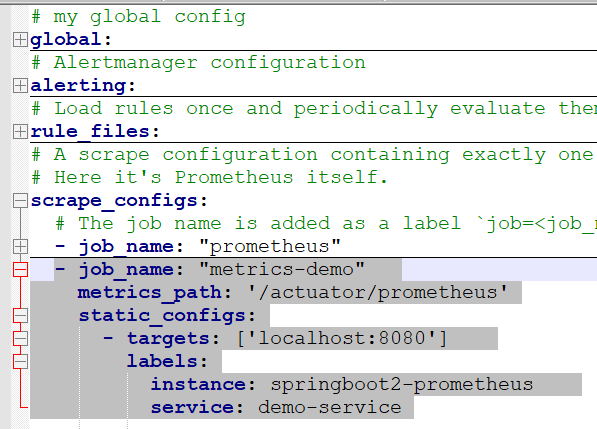Expand the prometheus job_name fold

point(20,246)
